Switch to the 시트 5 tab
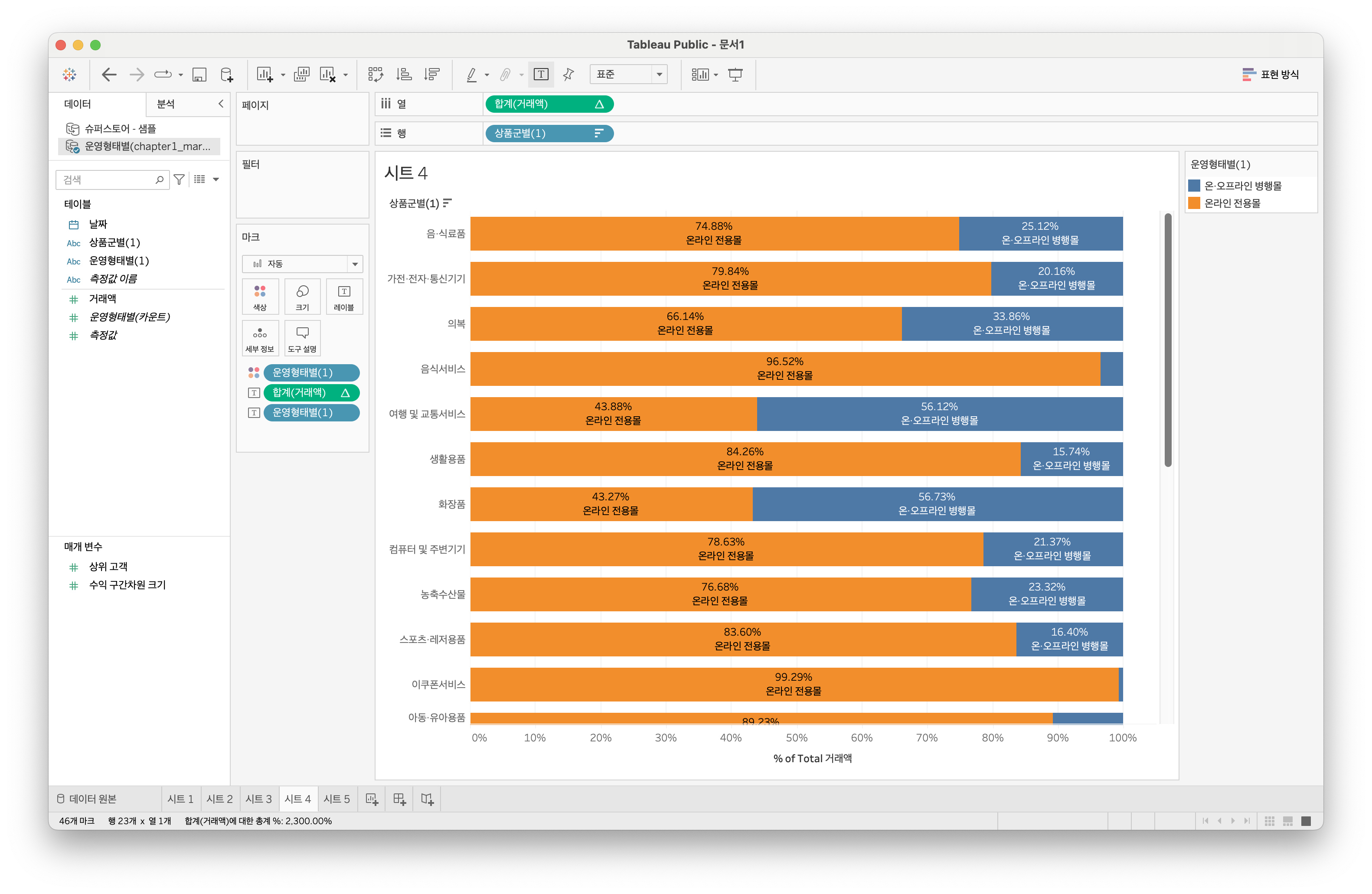 pos(336,799)
